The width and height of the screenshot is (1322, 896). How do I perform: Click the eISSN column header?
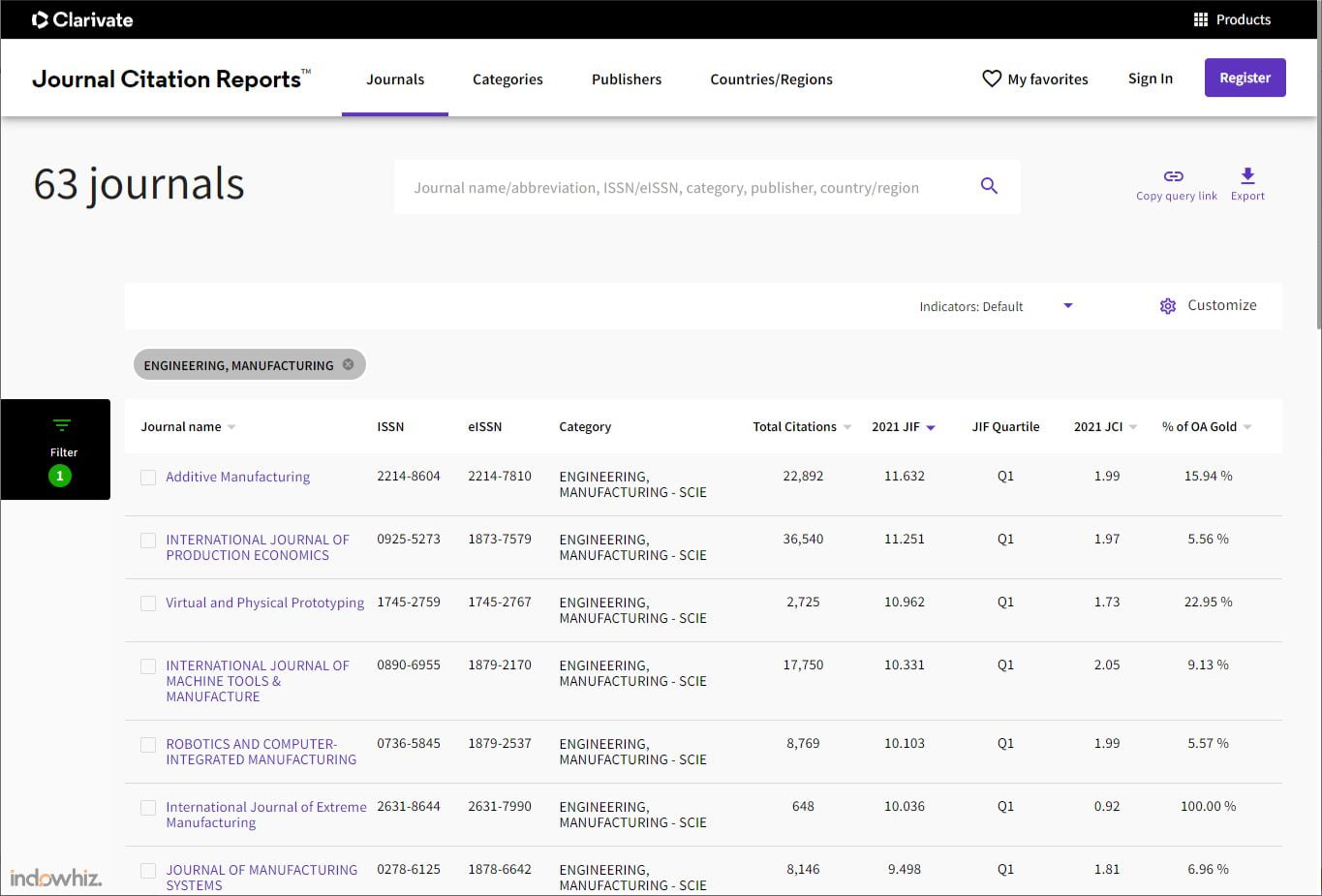(x=484, y=426)
